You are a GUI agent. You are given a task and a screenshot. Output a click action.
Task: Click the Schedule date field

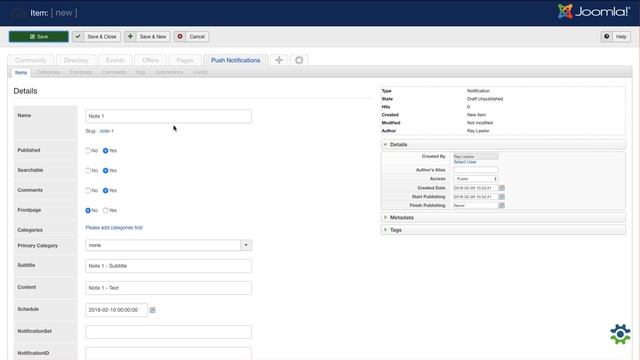116,310
